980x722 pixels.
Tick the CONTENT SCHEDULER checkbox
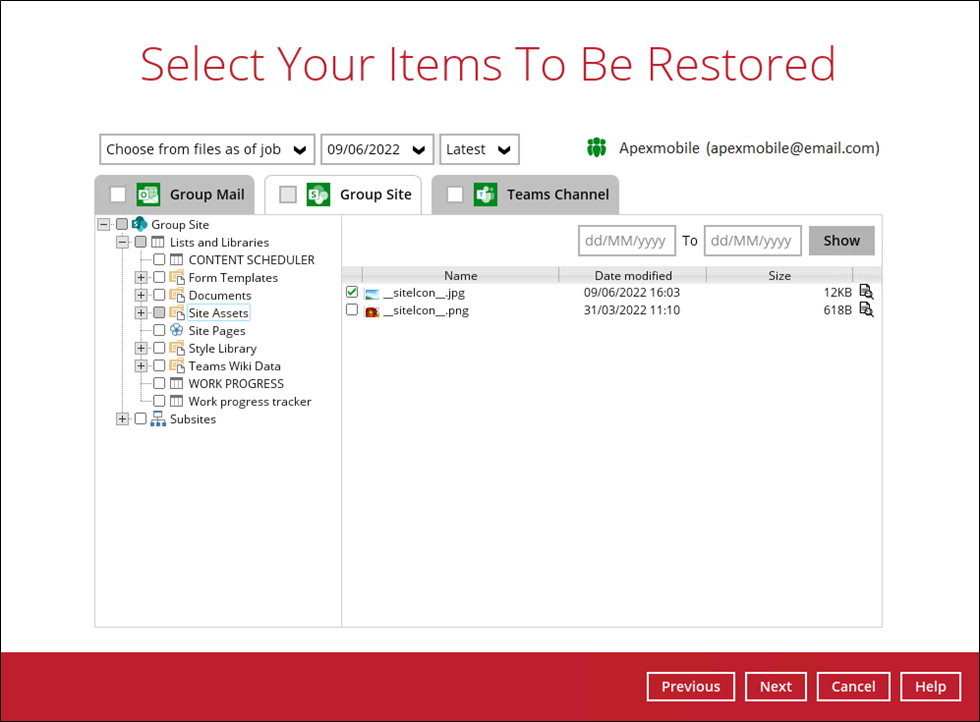tap(159, 260)
